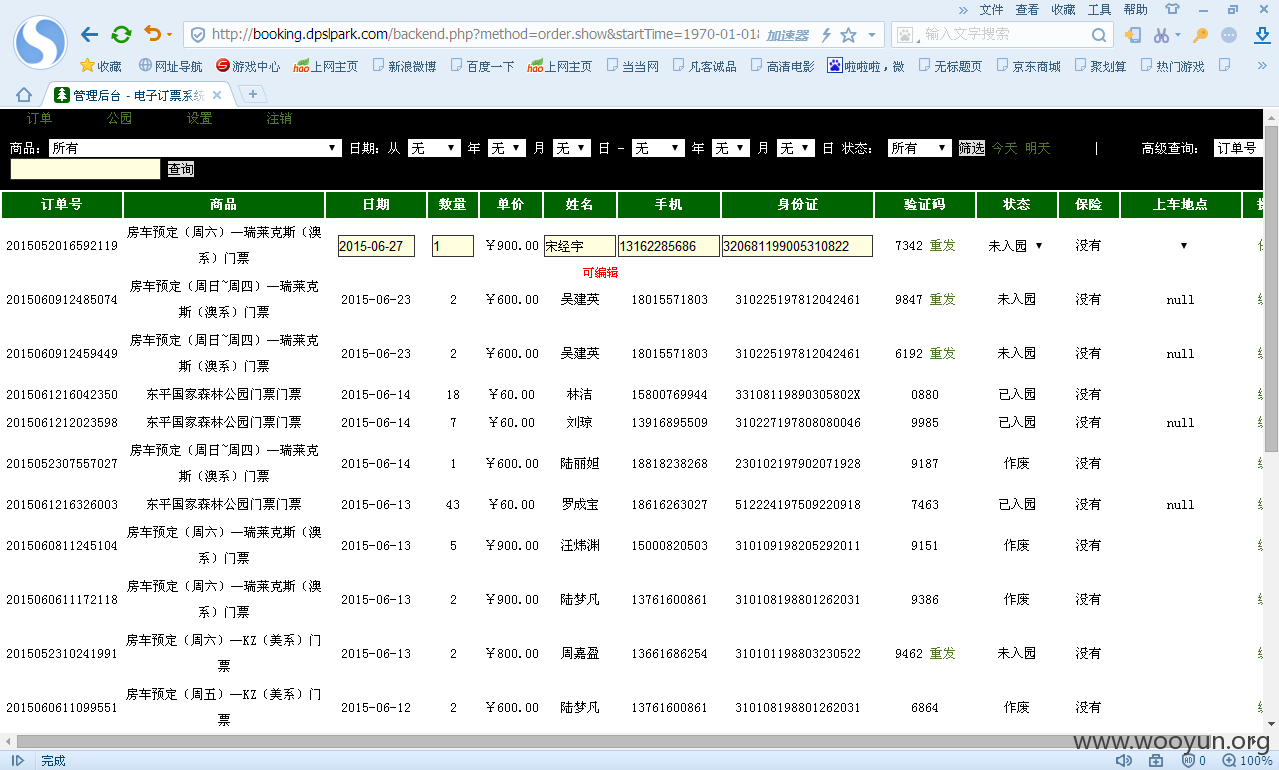The height and width of the screenshot is (770, 1279).
Task: Open the start month dropdown
Action: (x=506, y=148)
